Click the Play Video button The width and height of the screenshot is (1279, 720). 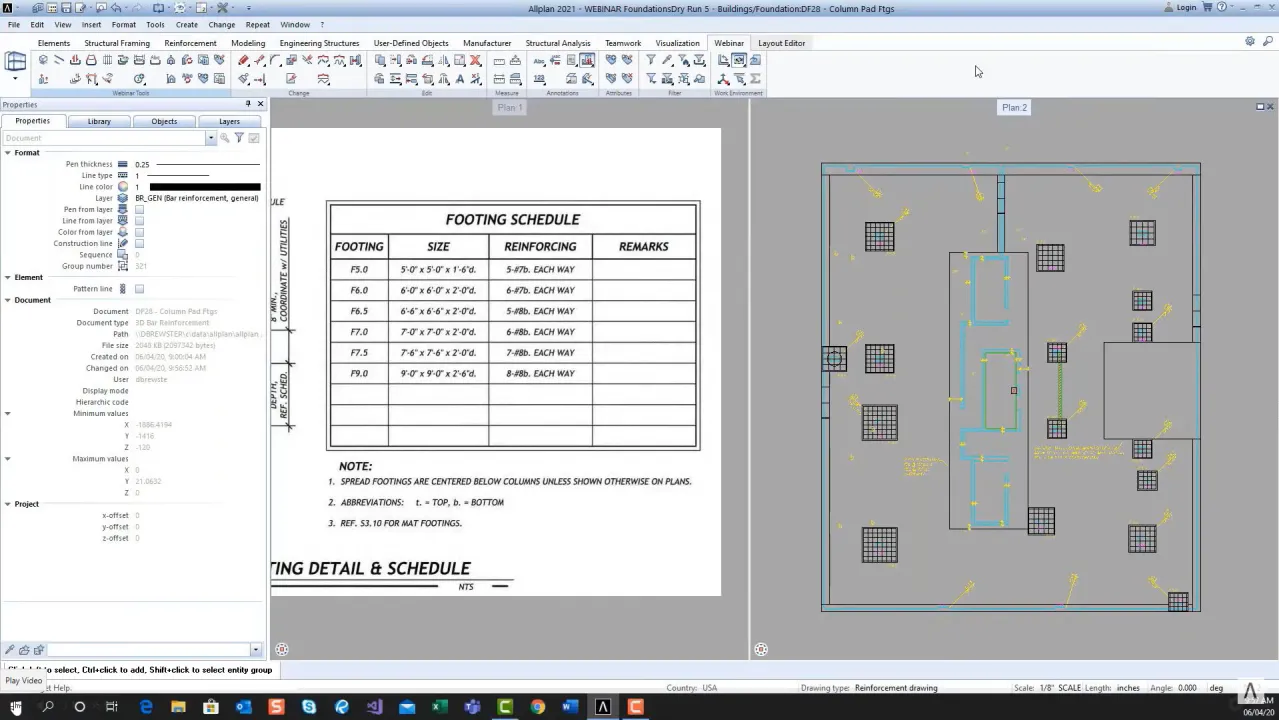(23, 680)
